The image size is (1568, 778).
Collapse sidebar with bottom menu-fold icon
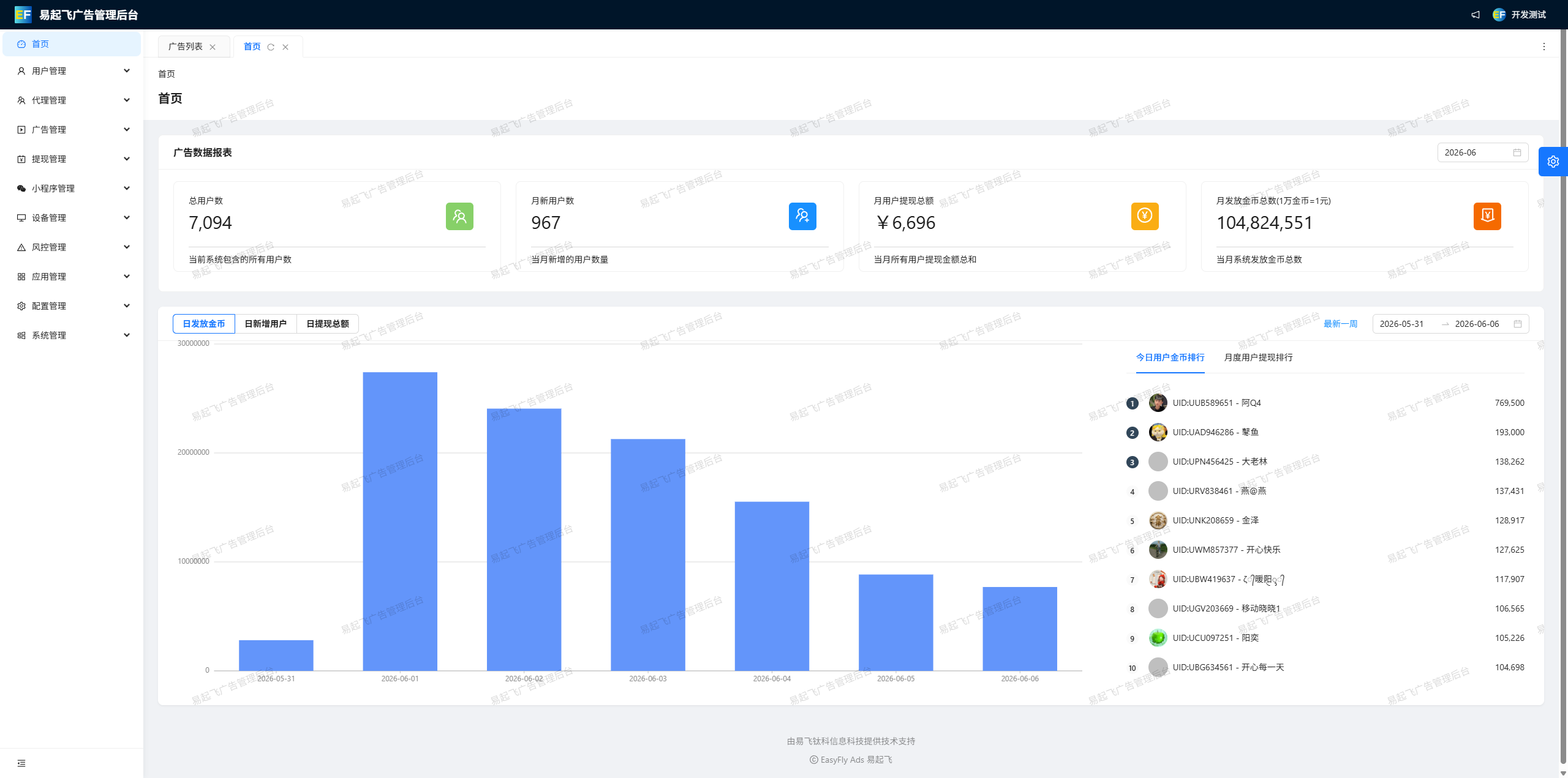[x=21, y=763]
